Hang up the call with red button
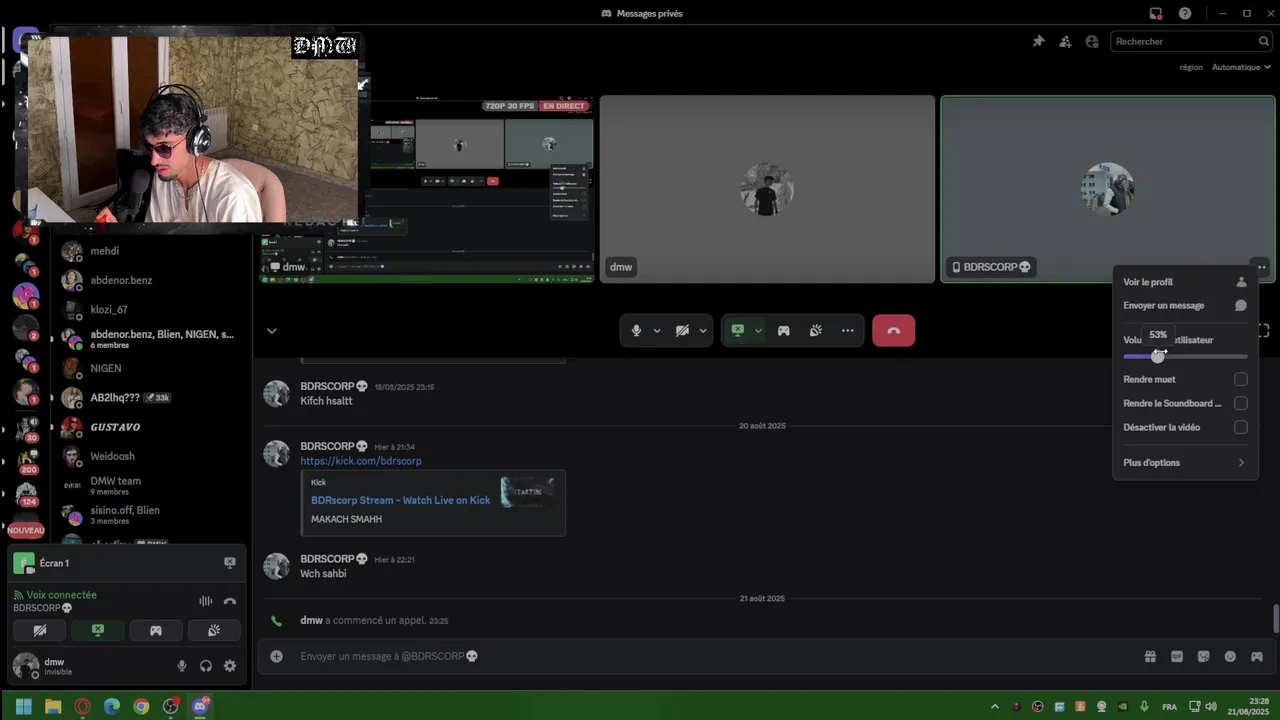 [893, 331]
